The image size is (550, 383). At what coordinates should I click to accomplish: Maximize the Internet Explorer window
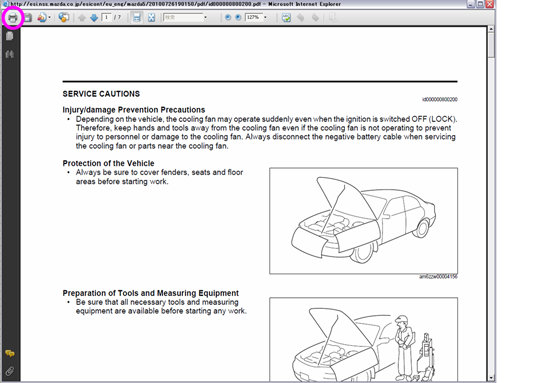(480, 4)
